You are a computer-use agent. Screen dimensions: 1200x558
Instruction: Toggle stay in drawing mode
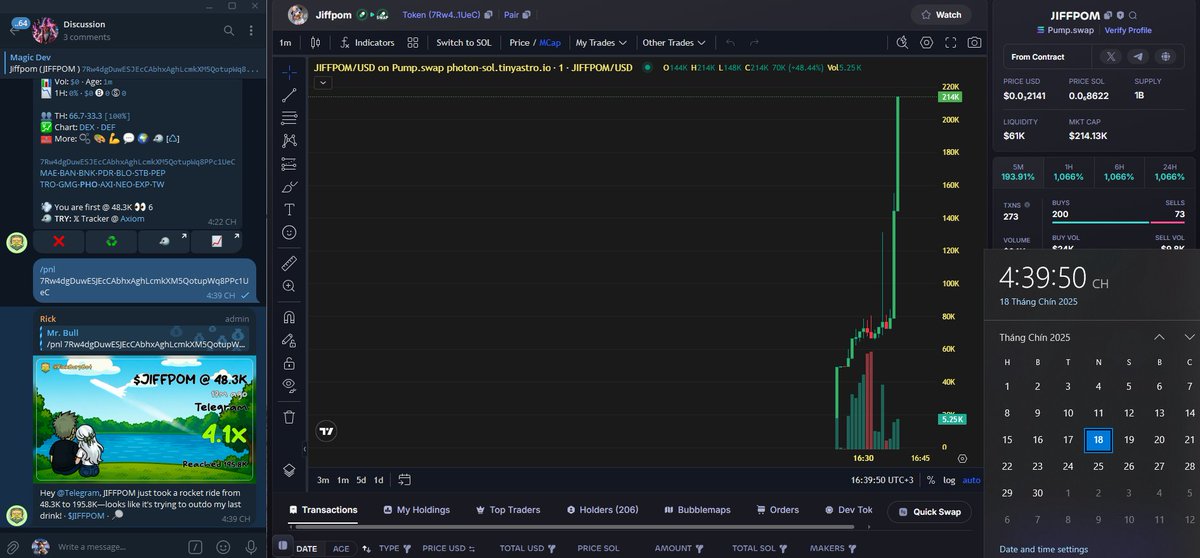click(289, 340)
